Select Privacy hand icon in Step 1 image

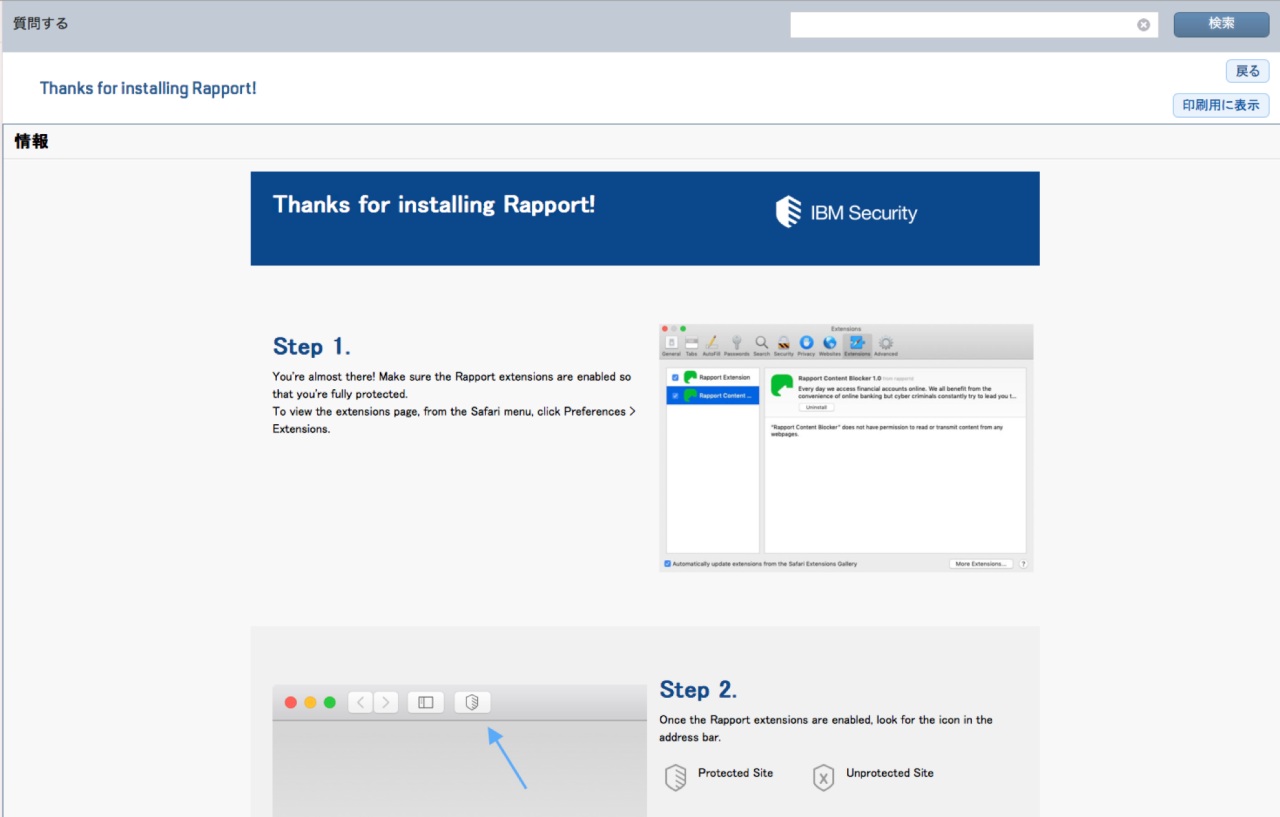click(806, 346)
